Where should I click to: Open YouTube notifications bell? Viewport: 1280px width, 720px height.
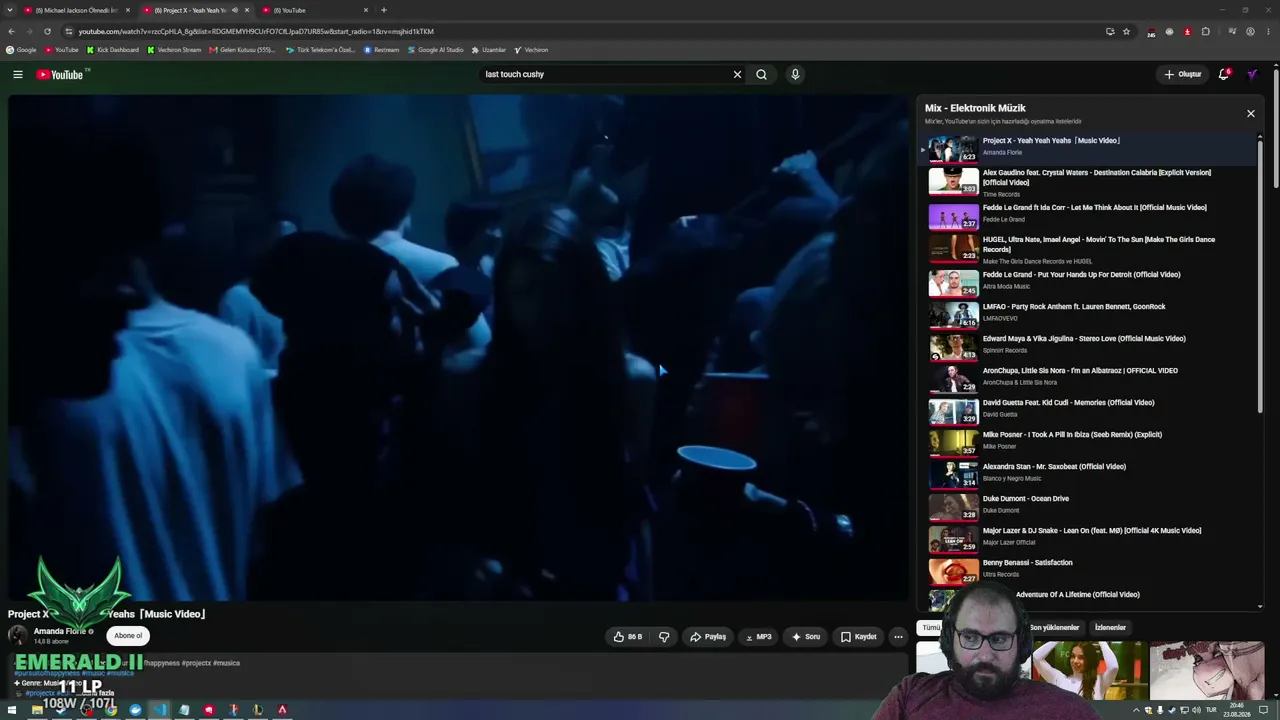[x=1224, y=74]
